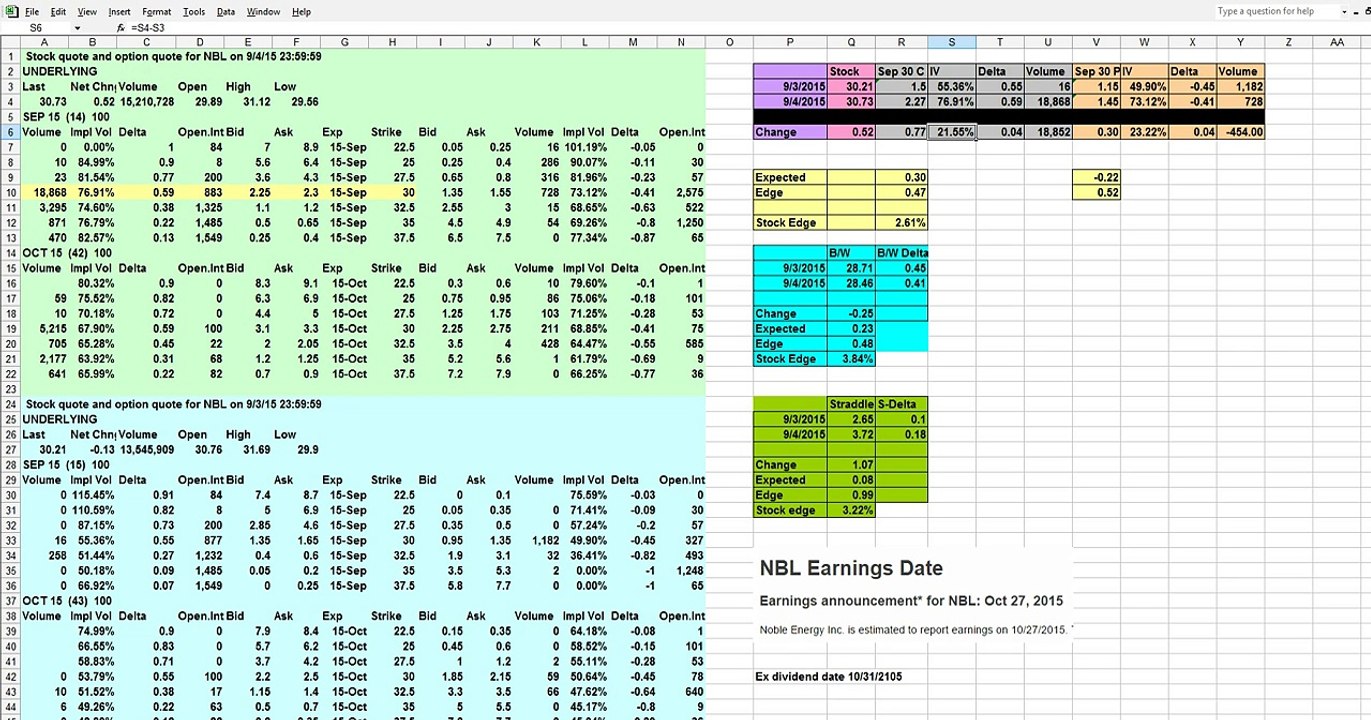
Task: Click the 'Sep 30 C' header cell
Action: [x=901, y=72]
